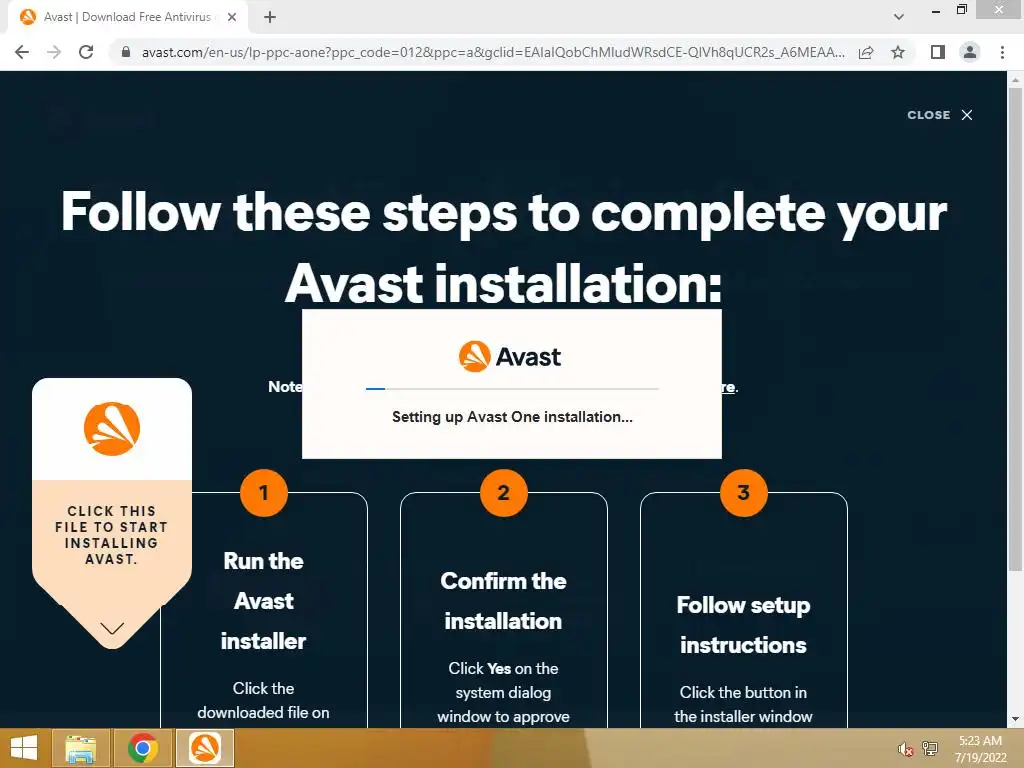Bookmark this page with the star
Image resolution: width=1024 pixels, height=768 pixels.
point(898,52)
